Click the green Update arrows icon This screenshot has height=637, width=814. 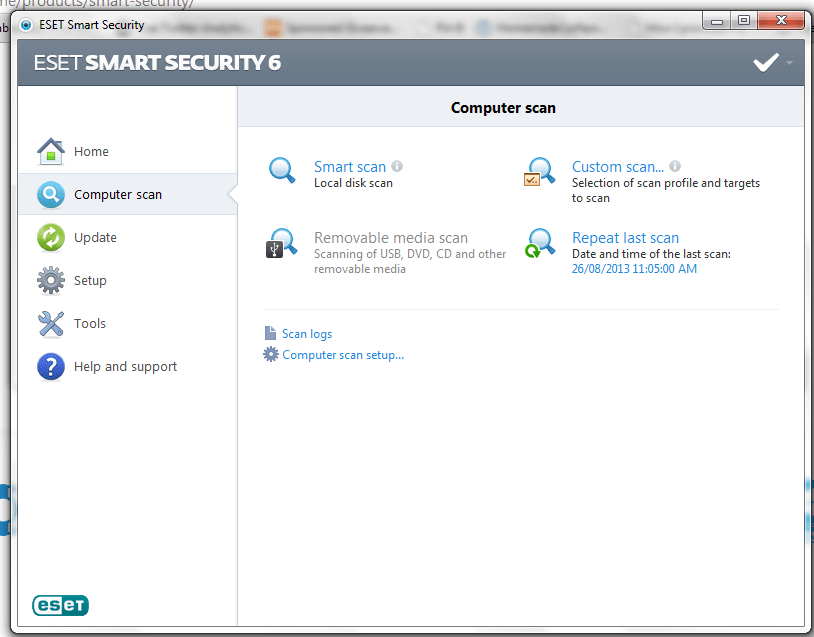coord(51,237)
